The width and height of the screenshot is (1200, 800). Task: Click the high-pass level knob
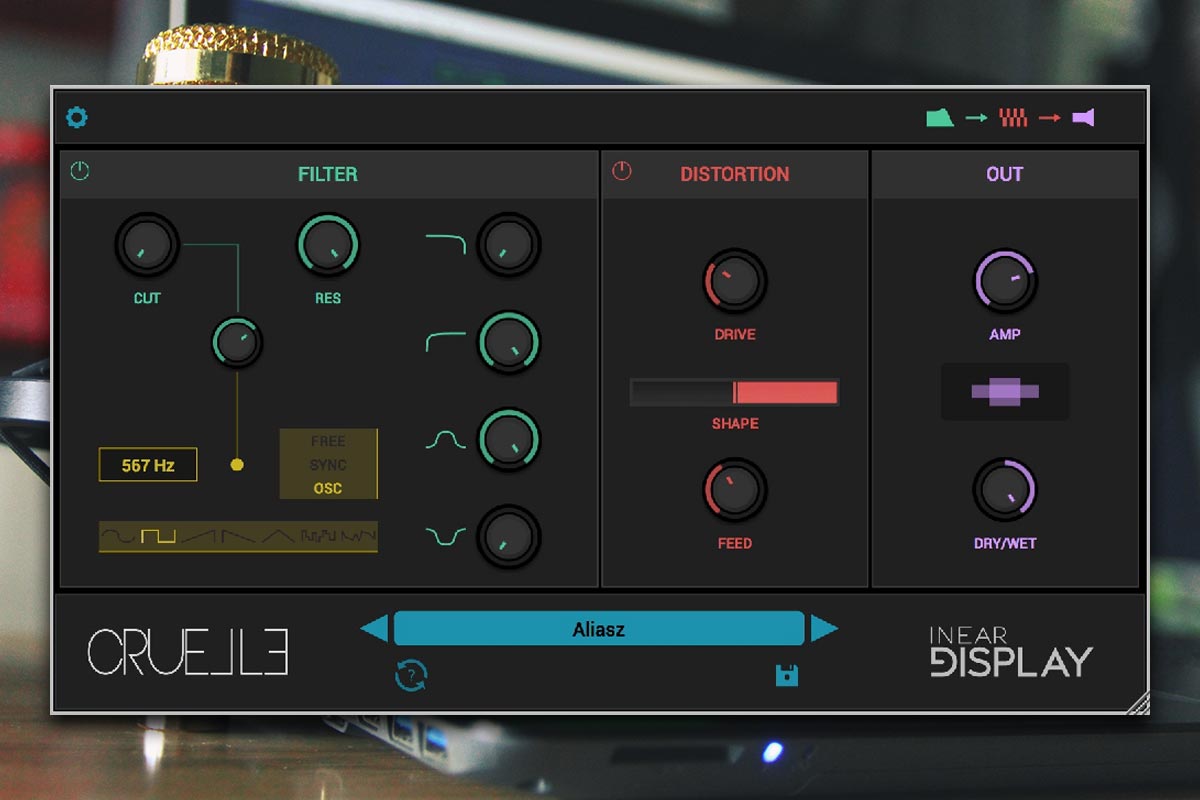tap(509, 343)
